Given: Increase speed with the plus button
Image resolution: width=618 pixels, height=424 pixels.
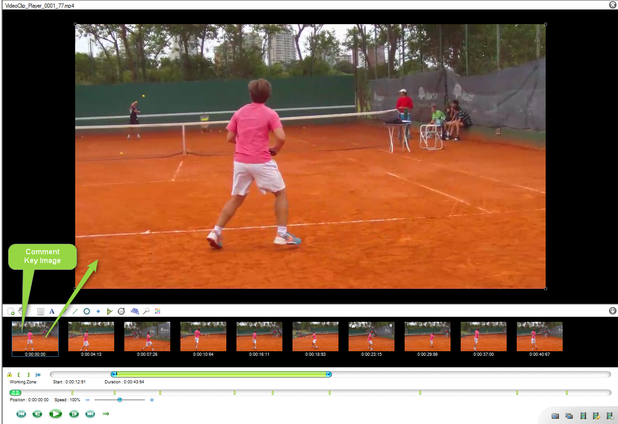Looking at the screenshot, I should (152, 400).
